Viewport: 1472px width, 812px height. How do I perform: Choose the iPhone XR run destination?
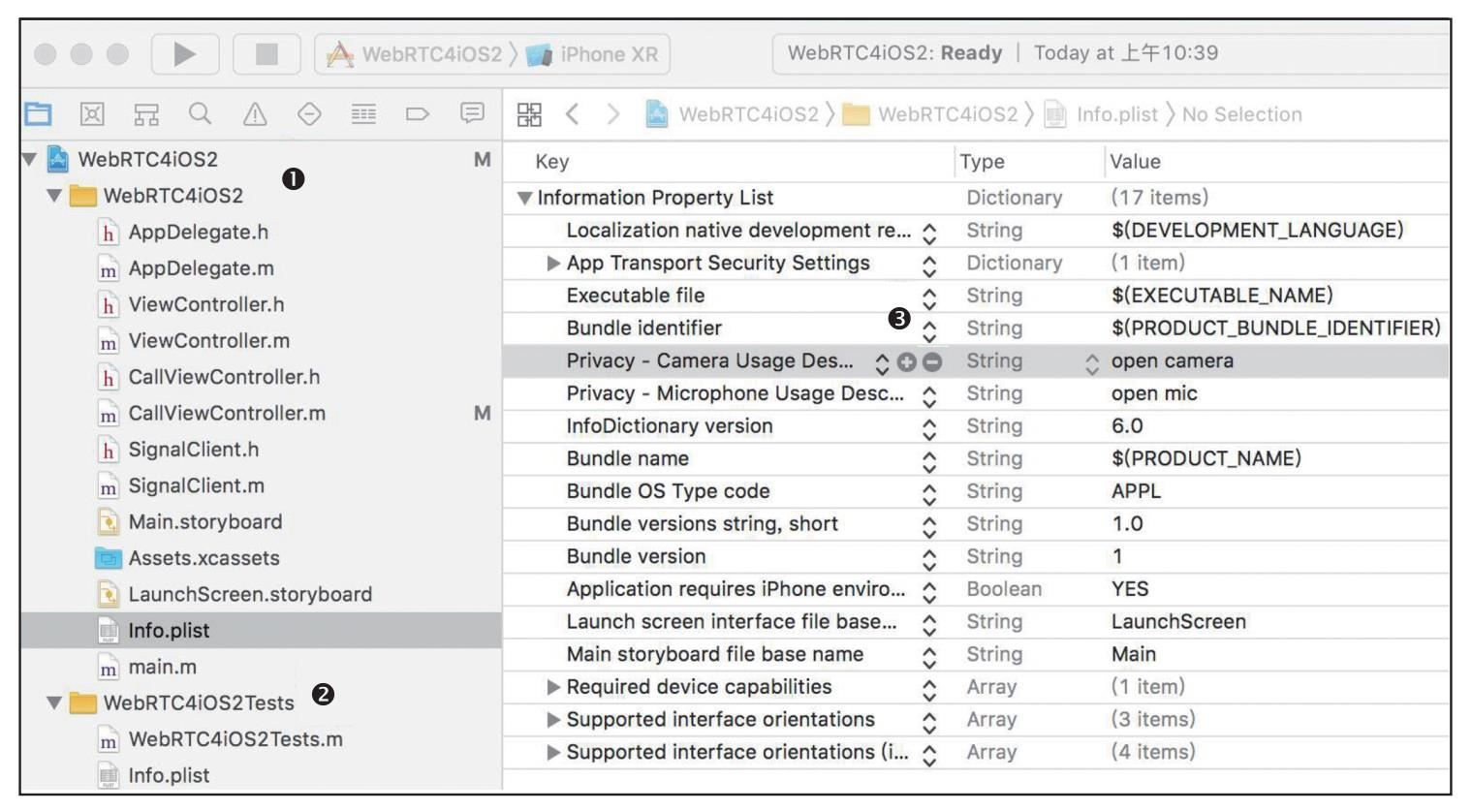[593, 54]
